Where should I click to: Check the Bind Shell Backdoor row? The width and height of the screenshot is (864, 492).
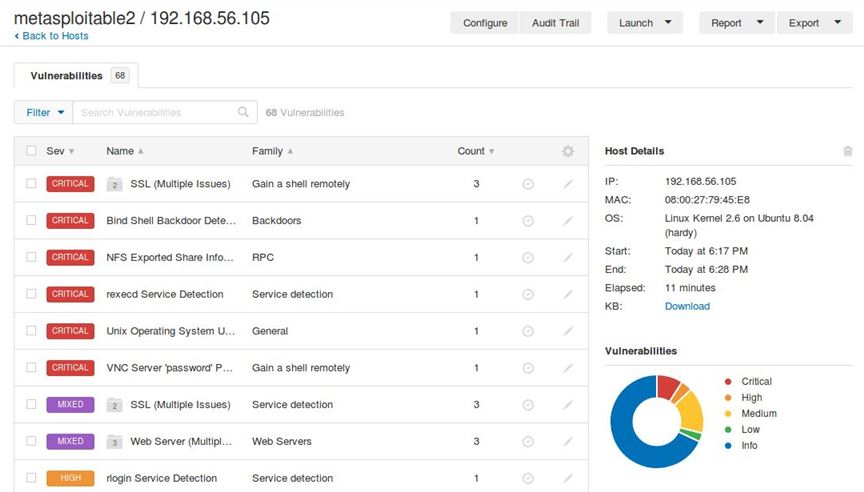point(31,220)
